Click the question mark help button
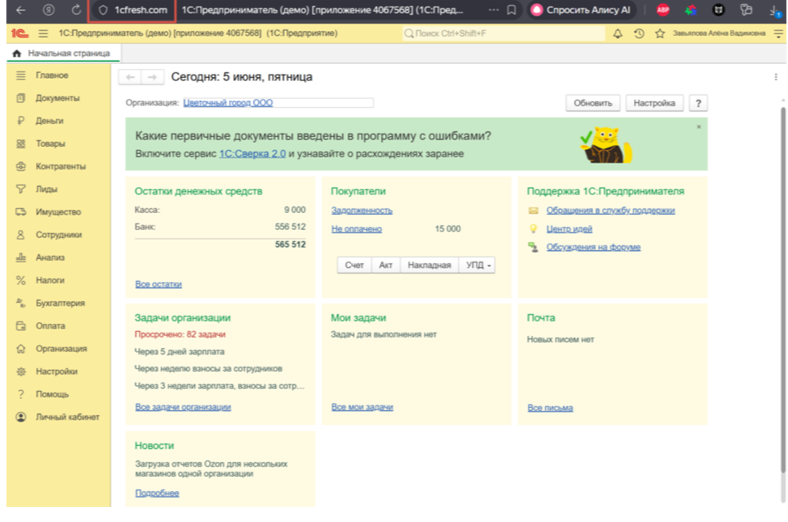The height and width of the screenshot is (522, 788). point(698,103)
